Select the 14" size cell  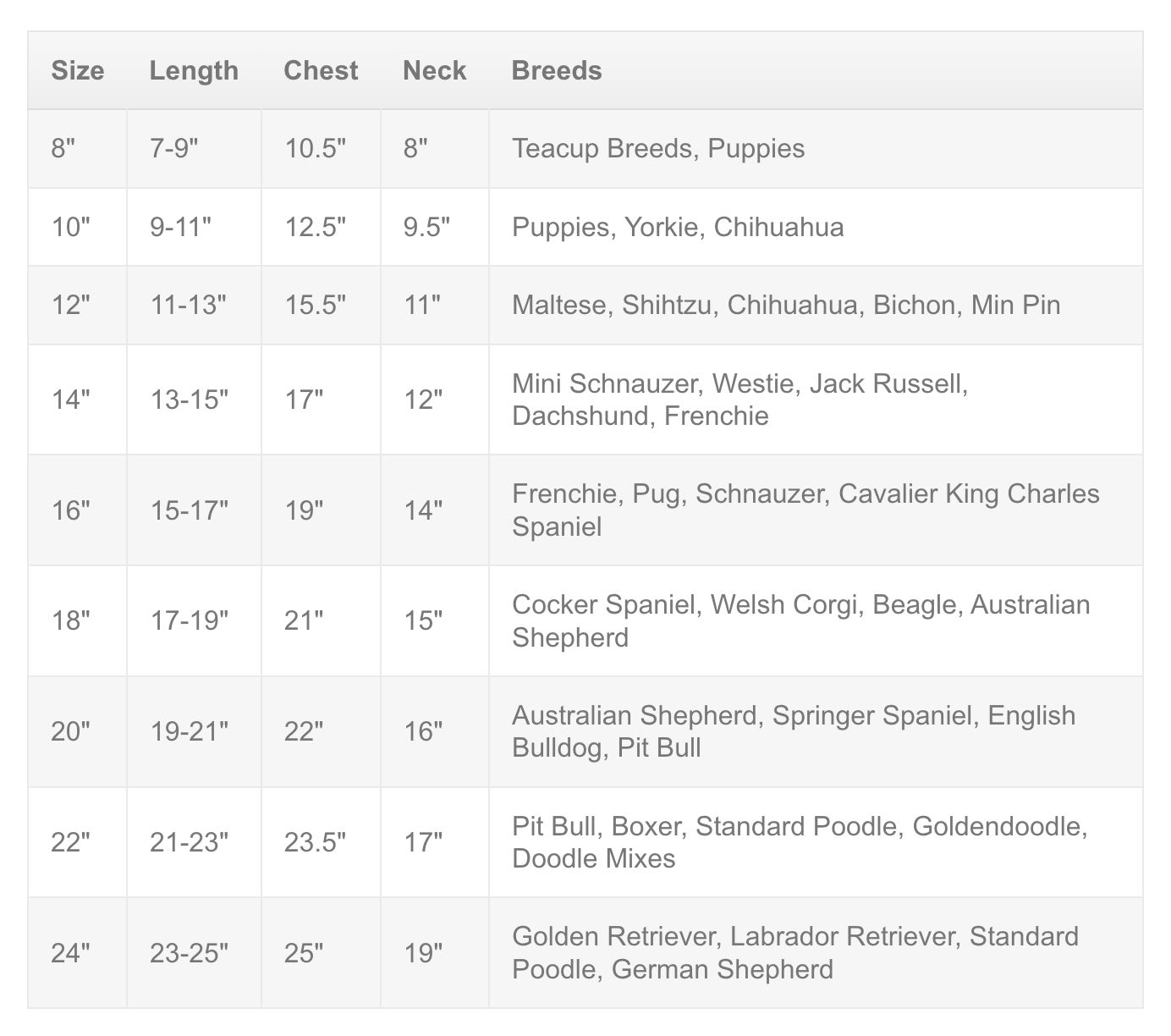tap(77, 400)
